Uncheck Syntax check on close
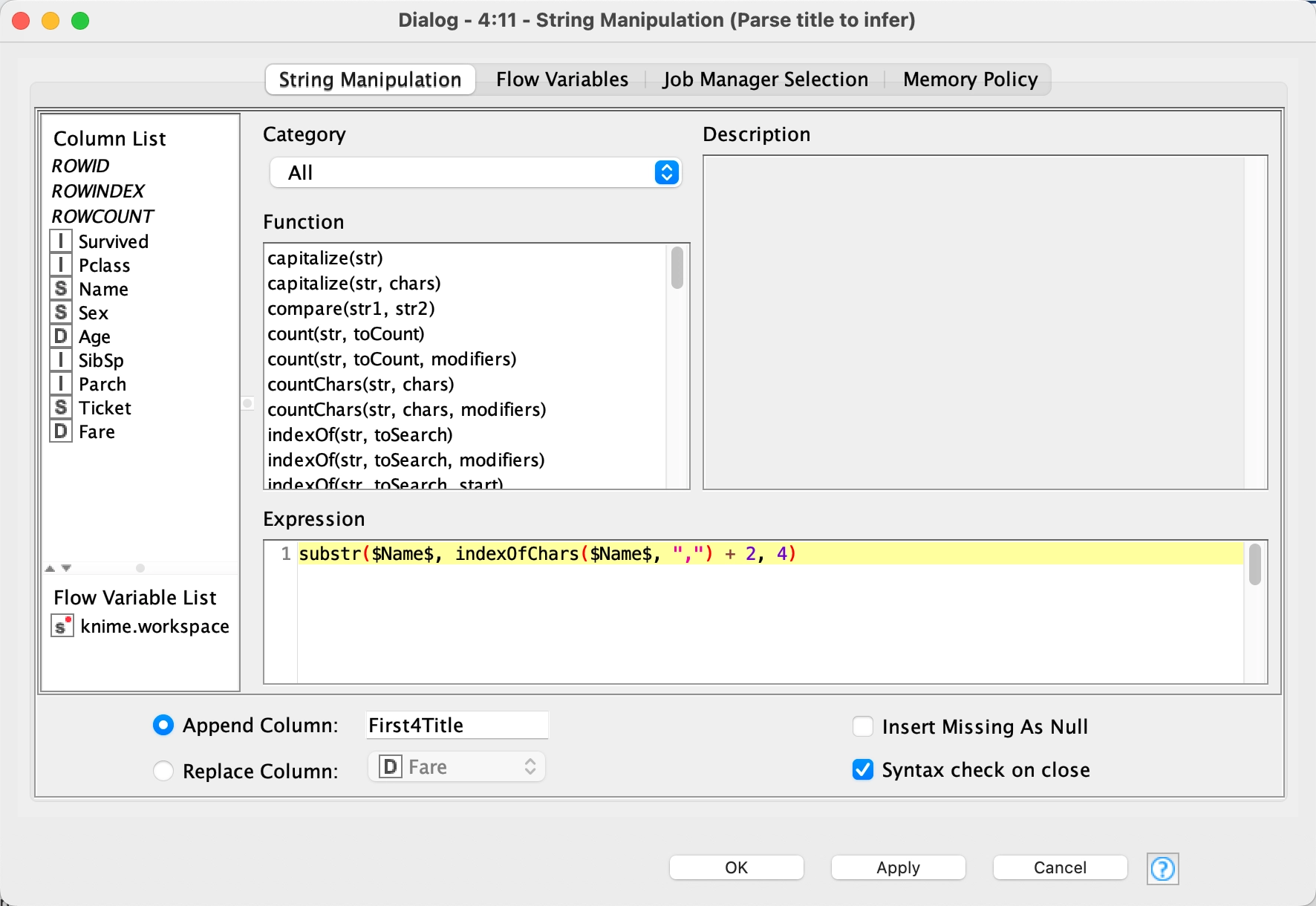The height and width of the screenshot is (906, 1316). point(863,770)
